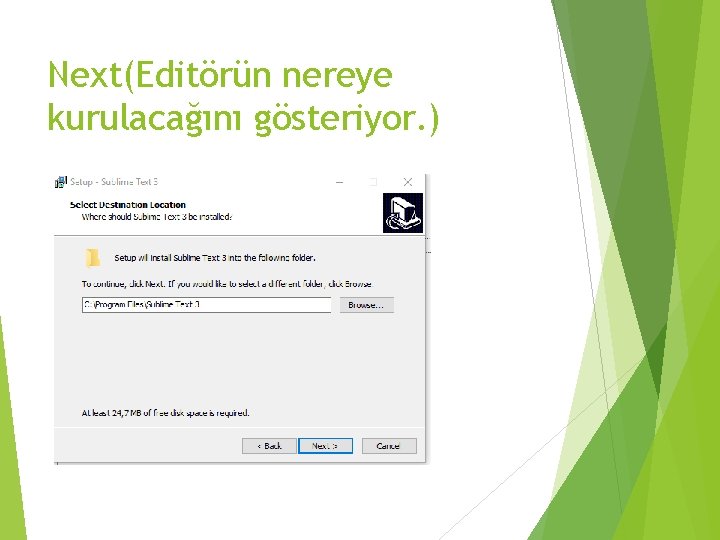Click 'Where should Sublime Text 3 be installed?' text
This screenshot has height=540, width=720.
point(157,217)
